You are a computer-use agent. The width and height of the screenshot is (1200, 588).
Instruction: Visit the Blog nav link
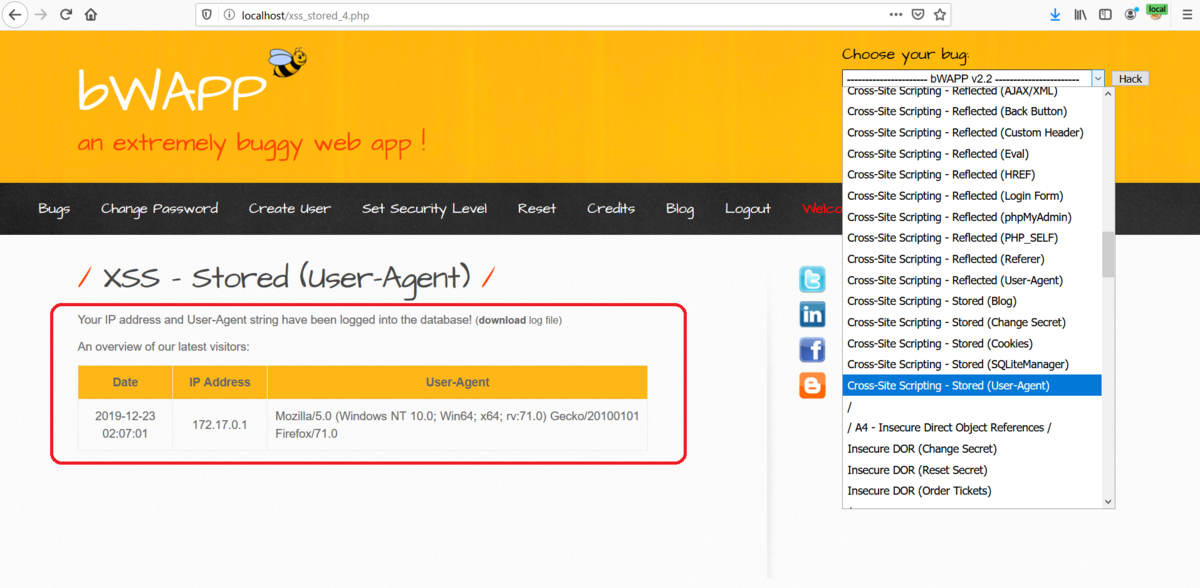pos(680,208)
